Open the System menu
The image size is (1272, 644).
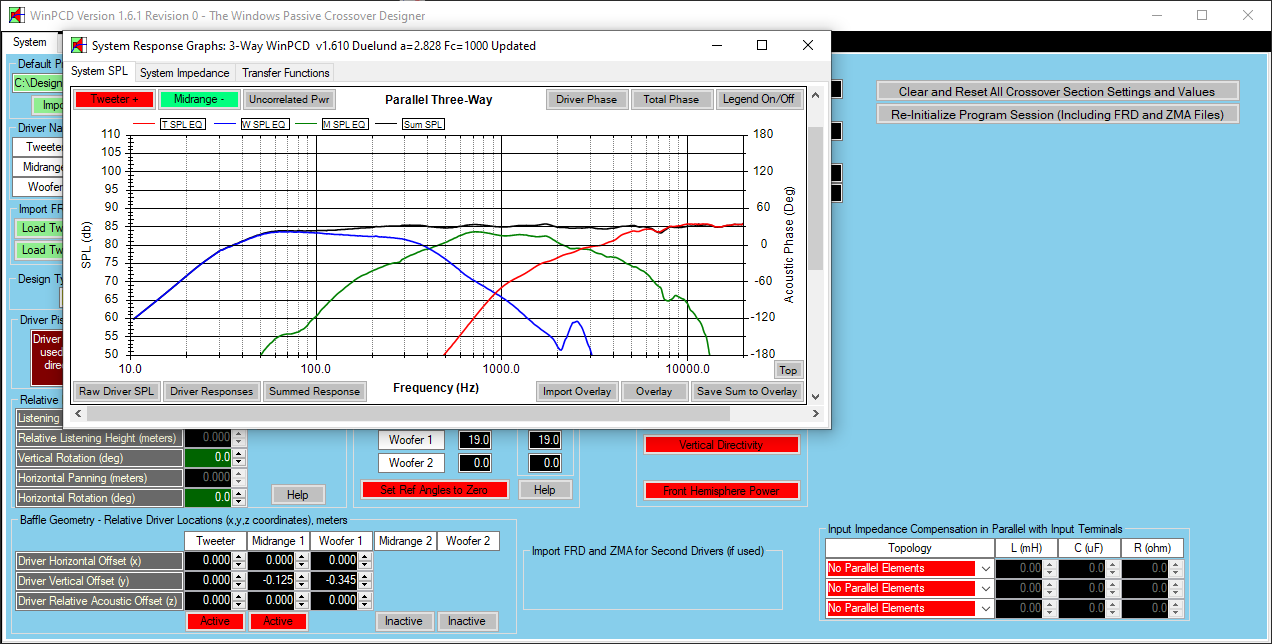click(30, 42)
